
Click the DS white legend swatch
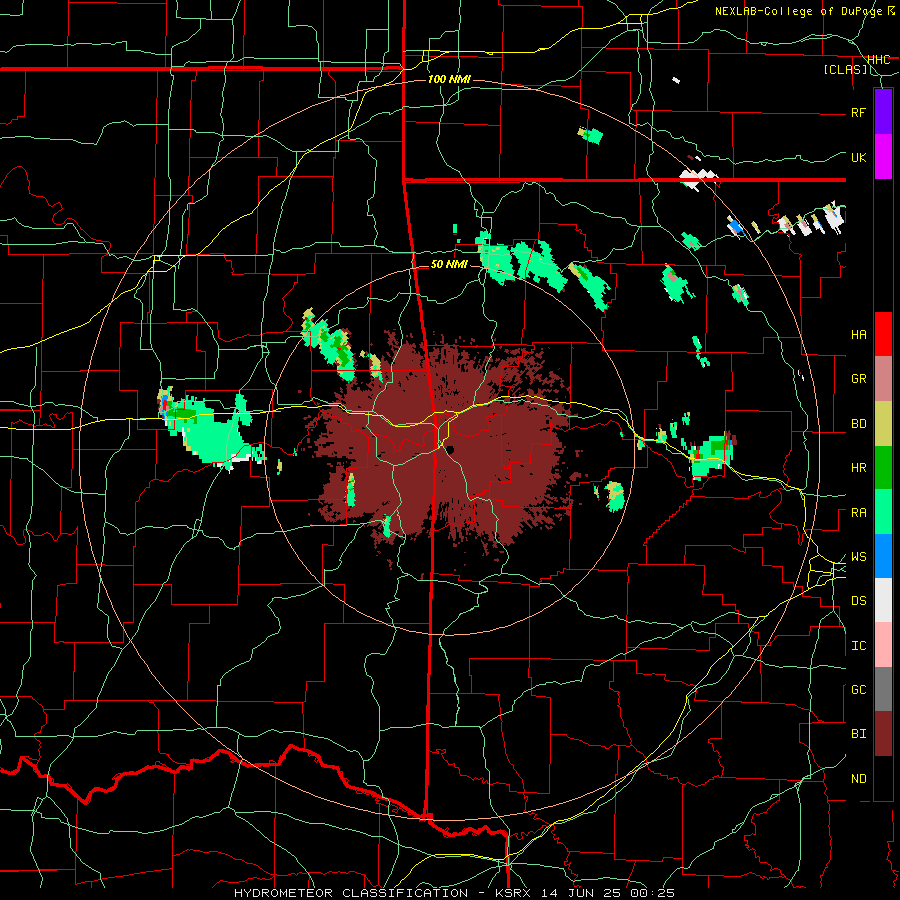pyautogui.click(x=883, y=600)
